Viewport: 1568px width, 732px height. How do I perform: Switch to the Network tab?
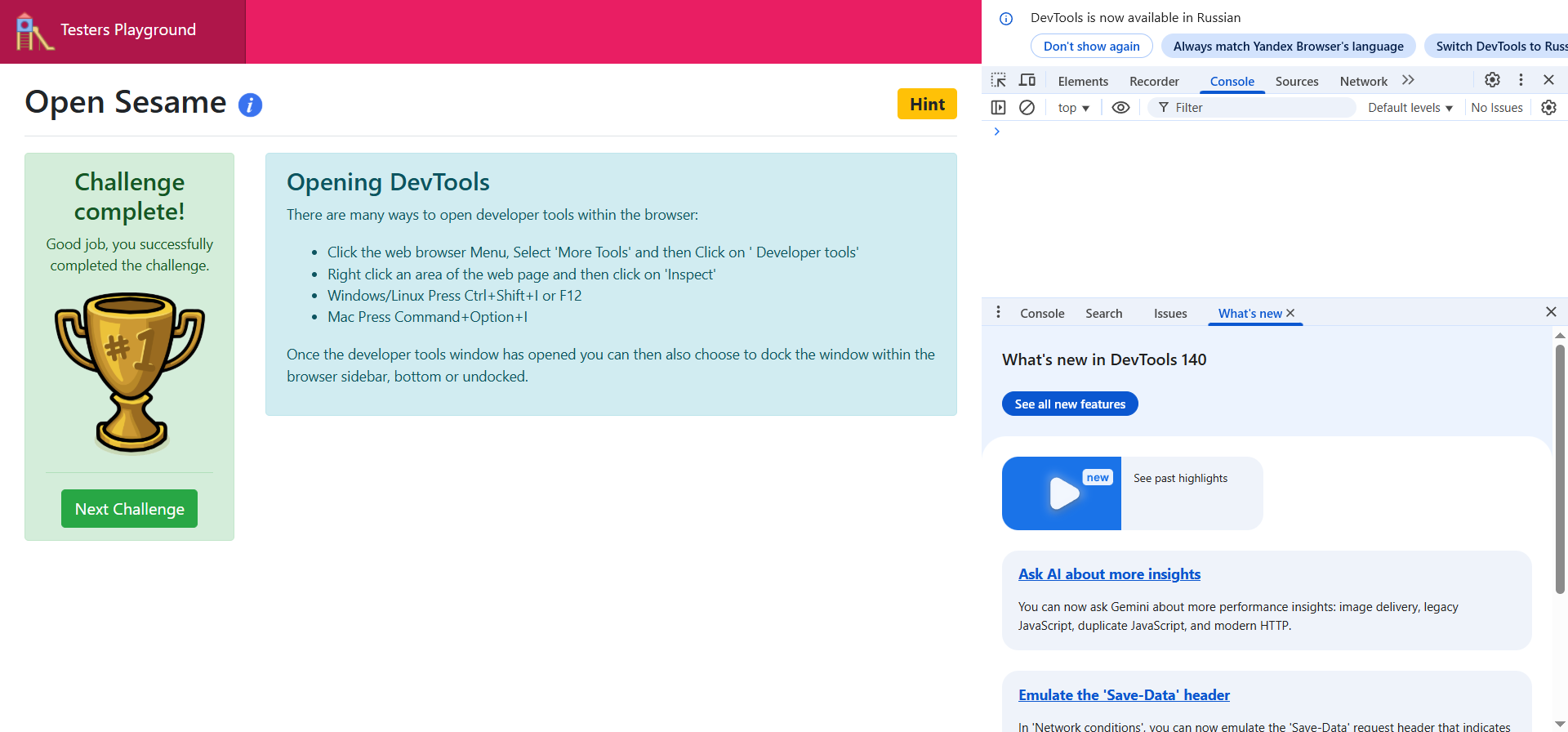point(1363,81)
